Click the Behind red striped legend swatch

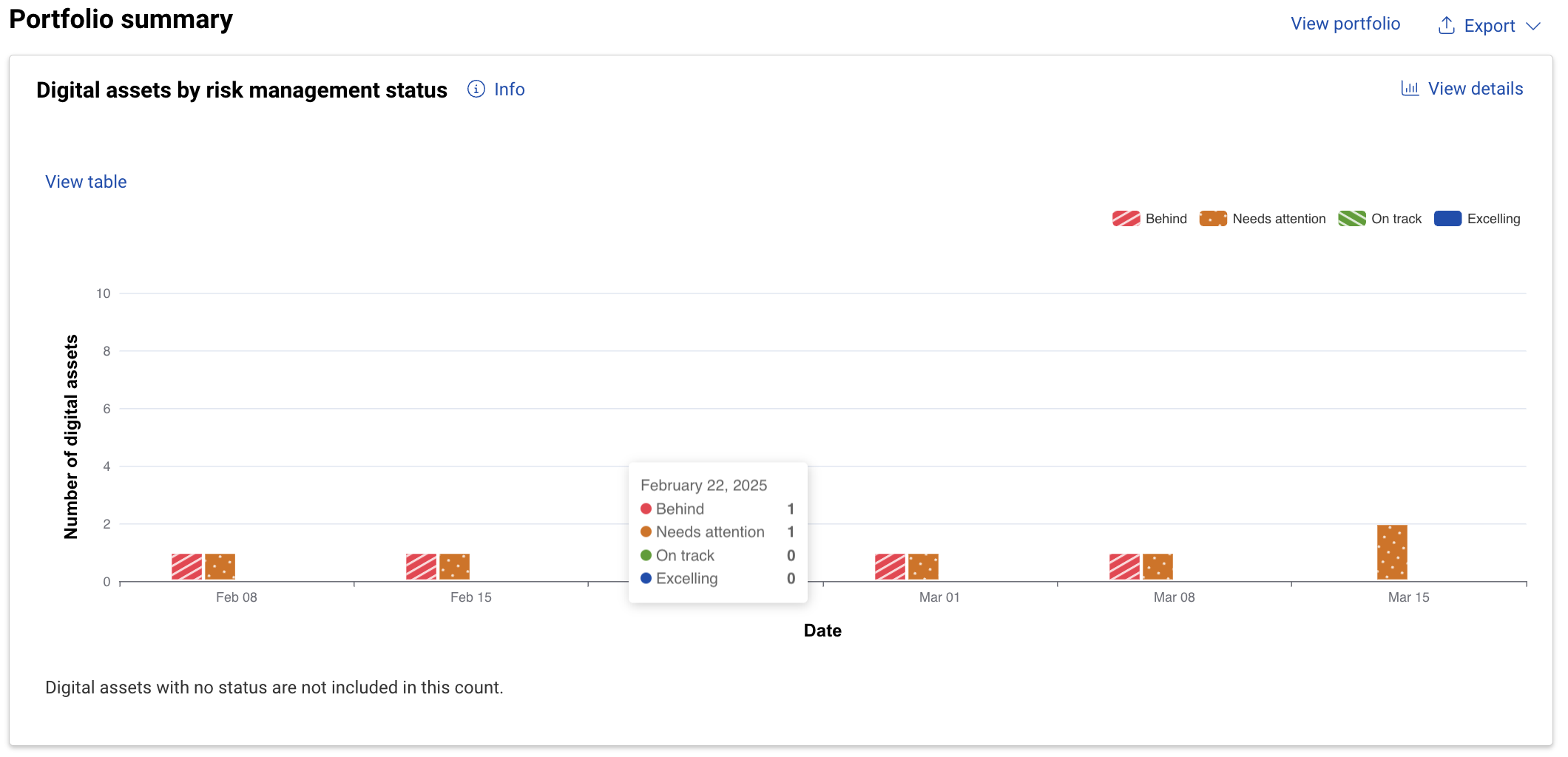coord(1126,219)
